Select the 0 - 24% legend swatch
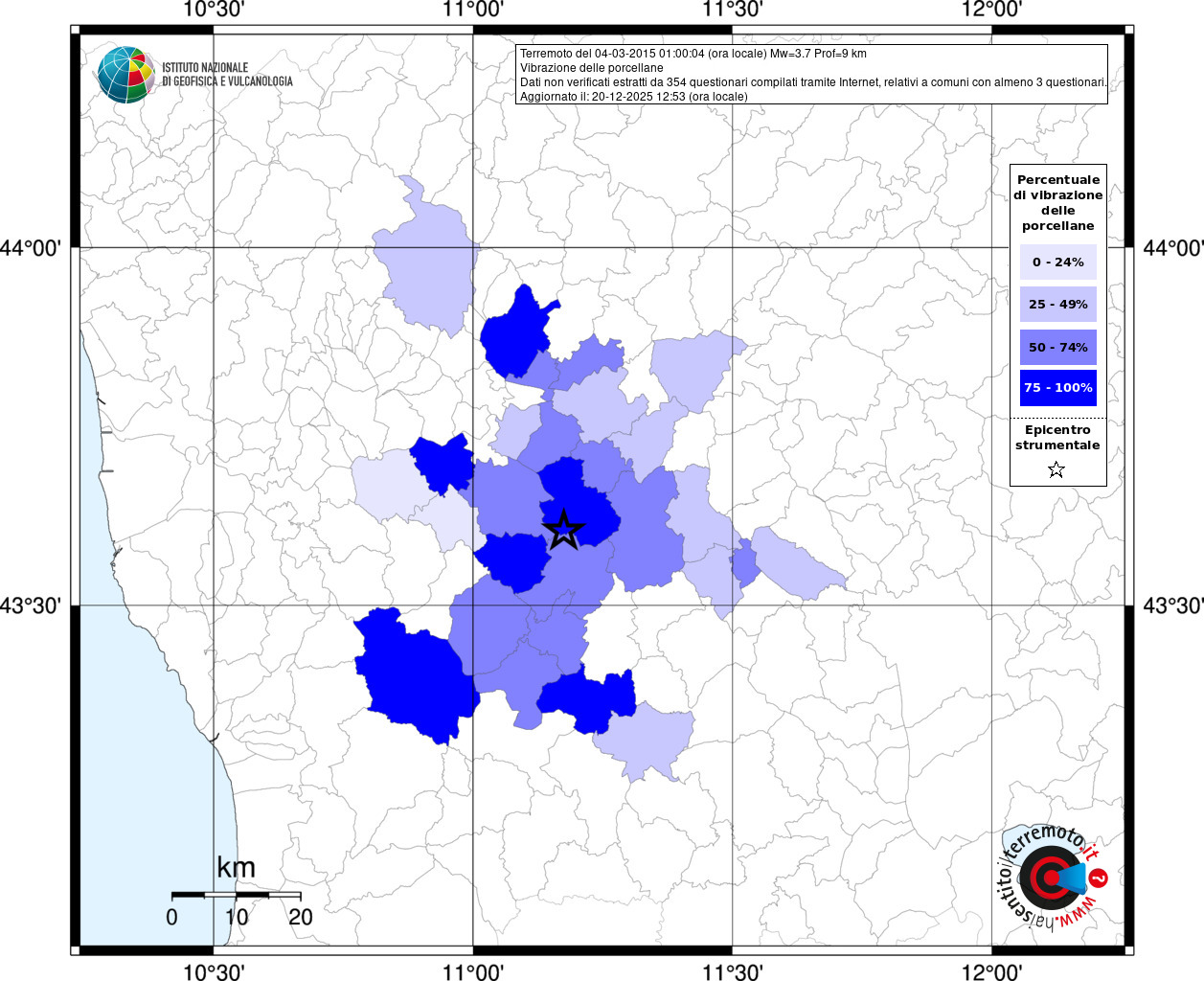Screen dimensions: 1204x981 [1057, 262]
